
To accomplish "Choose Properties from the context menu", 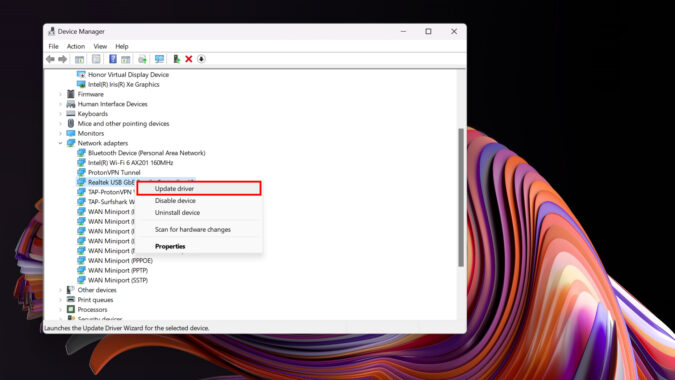I will click(x=199, y=246).
